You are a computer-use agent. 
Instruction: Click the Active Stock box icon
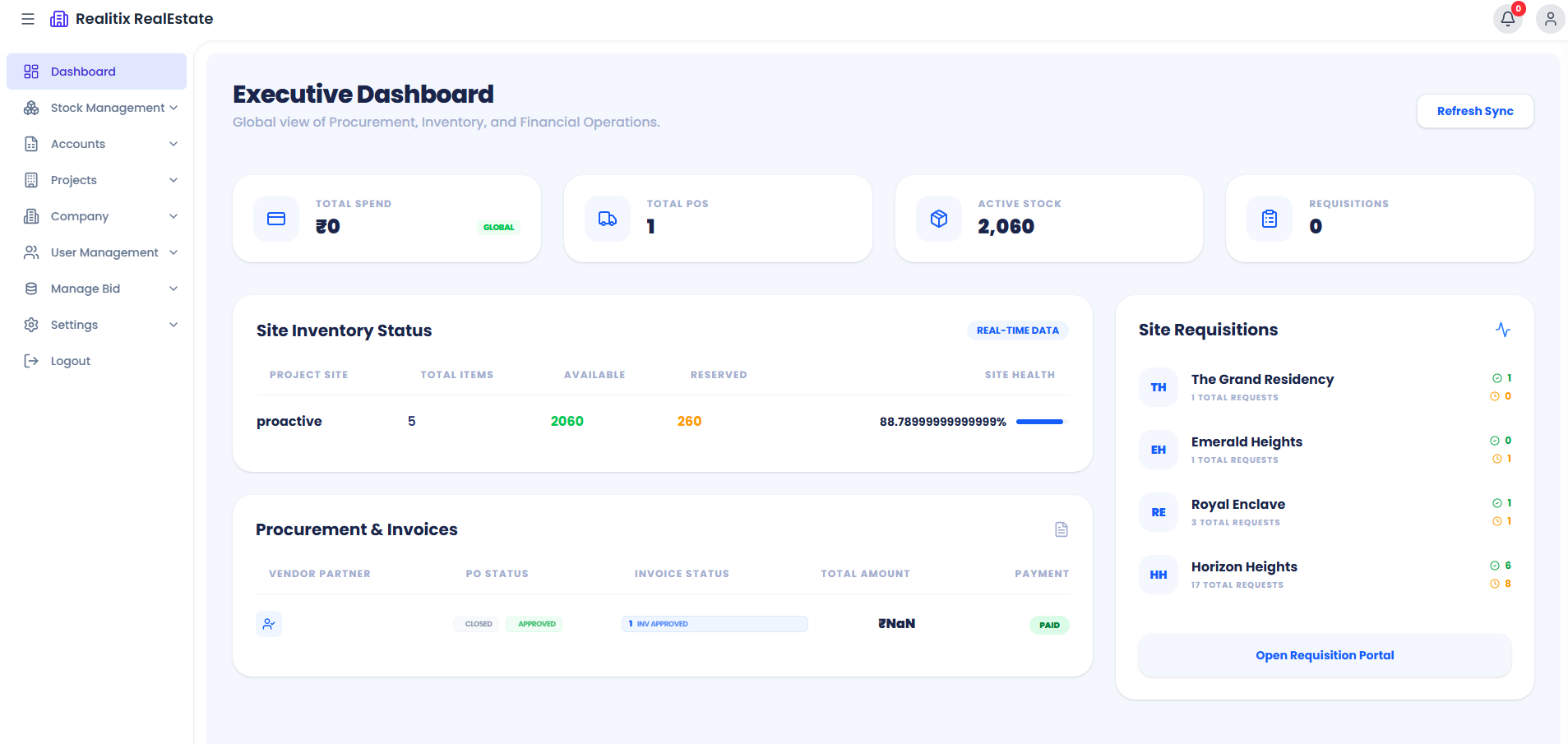click(939, 219)
